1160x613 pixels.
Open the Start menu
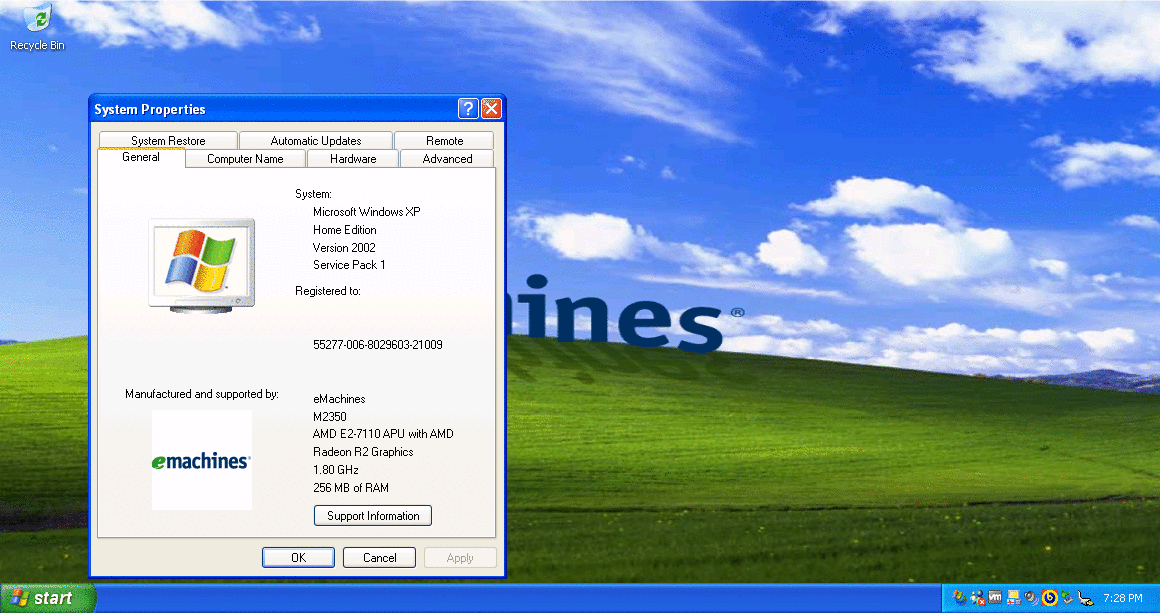(45, 598)
